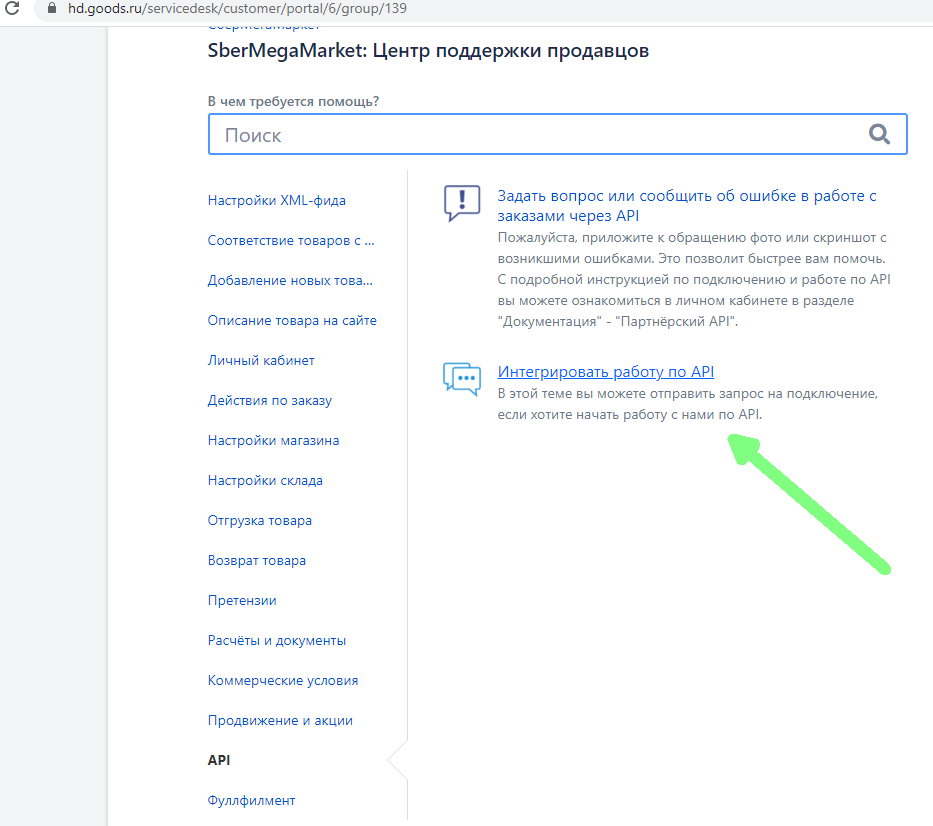Open the Отгрузка товара category
Viewport: 933px width, 826px height.
pyautogui.click(x=259, y=520)
